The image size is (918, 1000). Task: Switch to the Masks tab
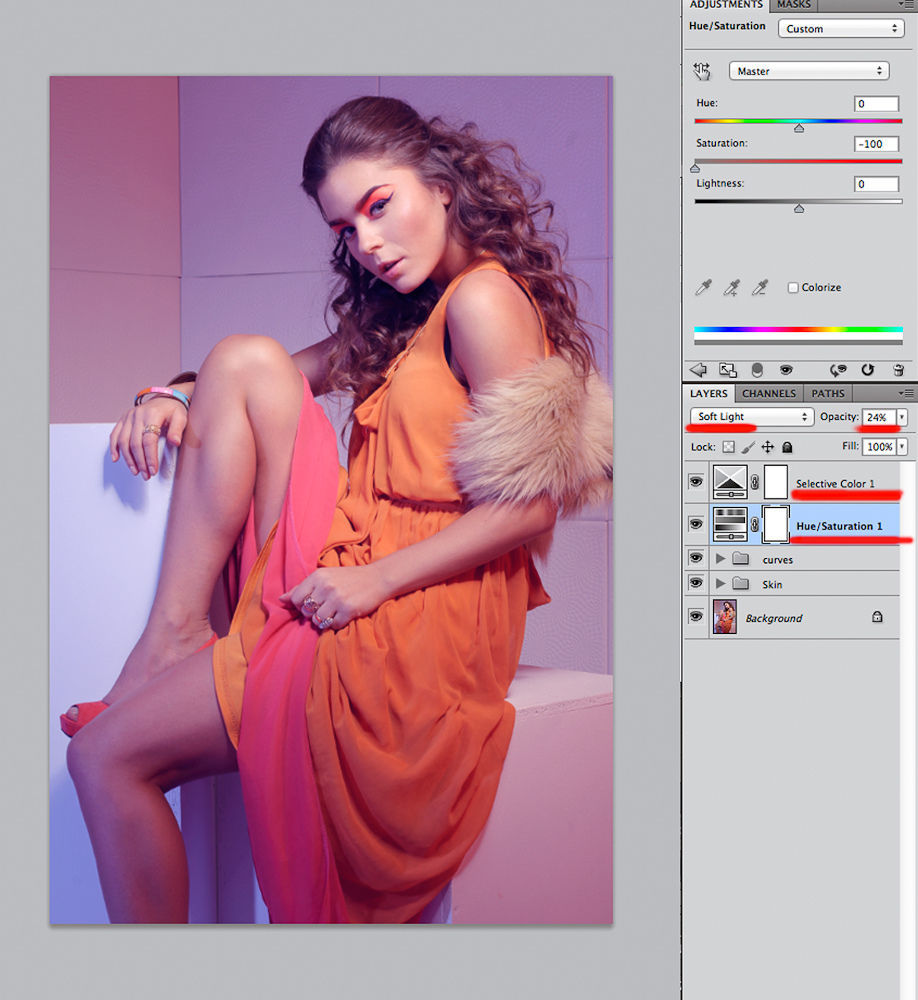tap(794, 5)
